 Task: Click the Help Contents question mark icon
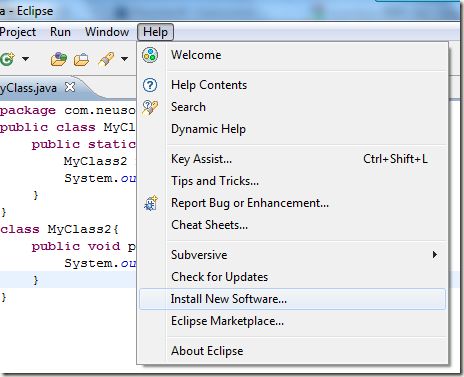click(150, 85)
